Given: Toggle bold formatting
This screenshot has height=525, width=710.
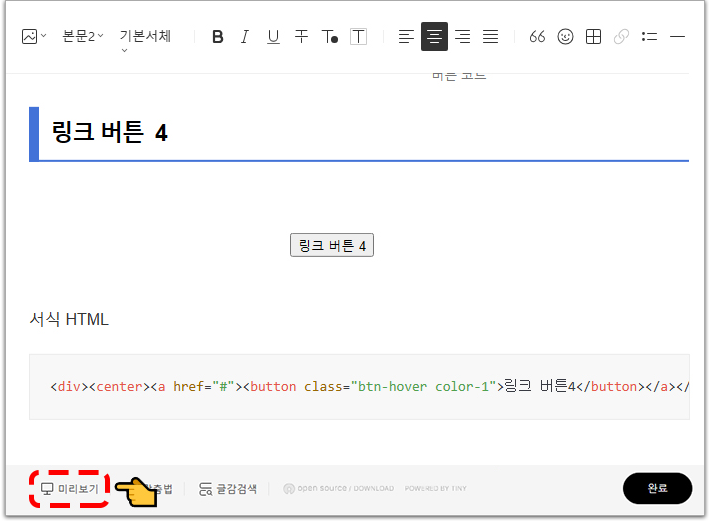Looking at the screenshot, I should coord(217,37).
